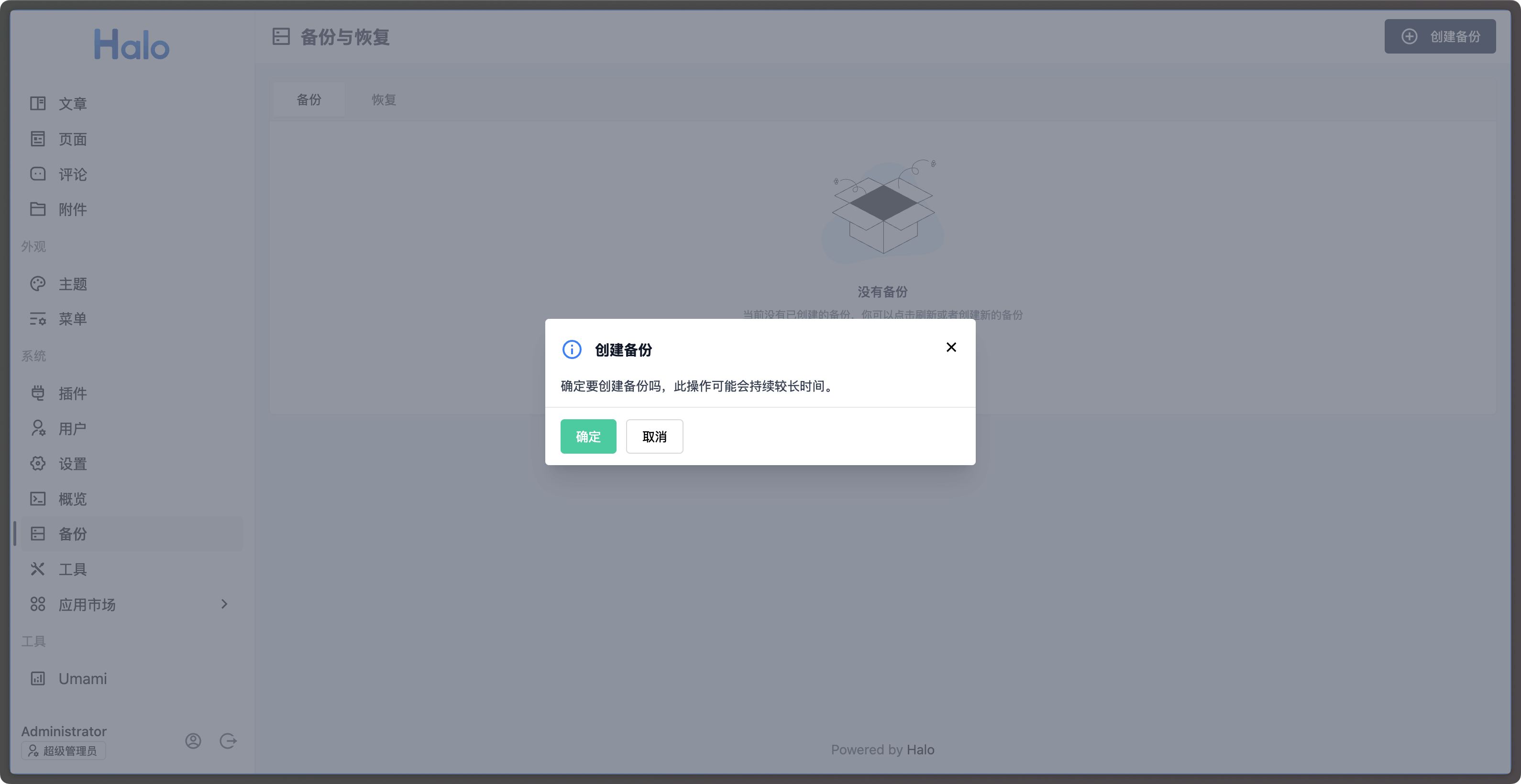Screen dimensions: 1521x784
Task: Cancel the dialog with 取消 button
Action: point(654,436)
